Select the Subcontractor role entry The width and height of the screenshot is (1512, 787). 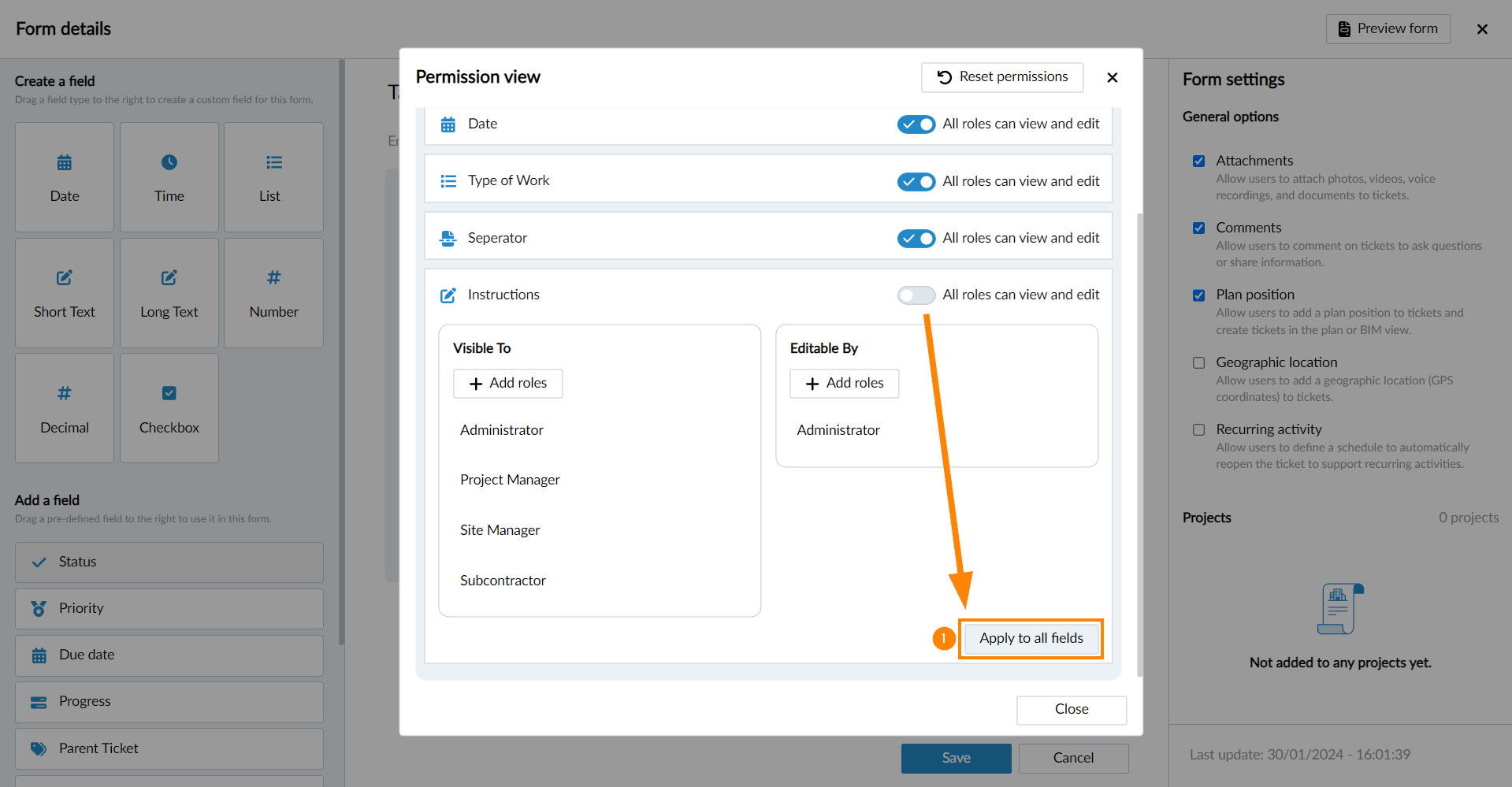[503, 581]
